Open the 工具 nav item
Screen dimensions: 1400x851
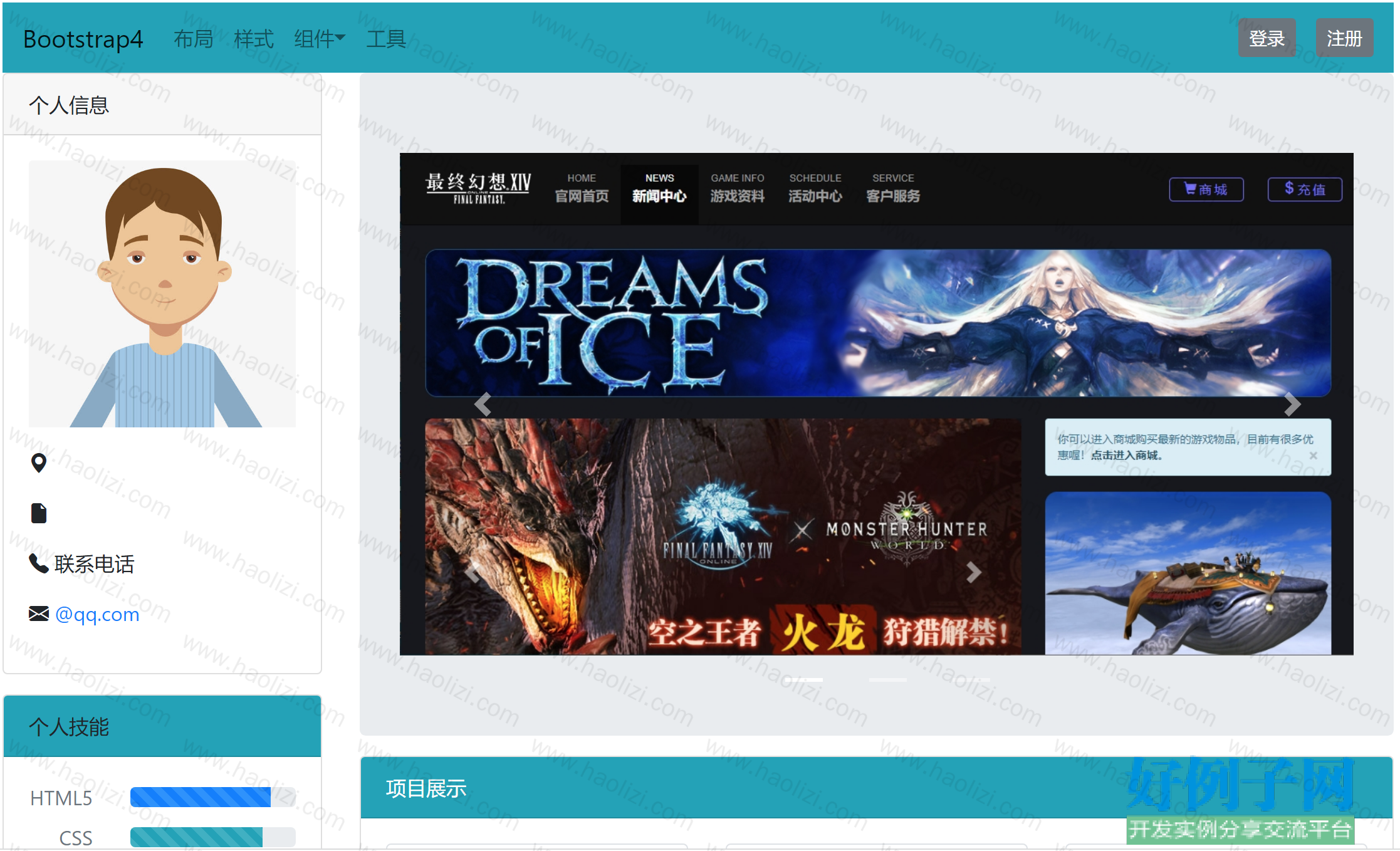point(386,39)
